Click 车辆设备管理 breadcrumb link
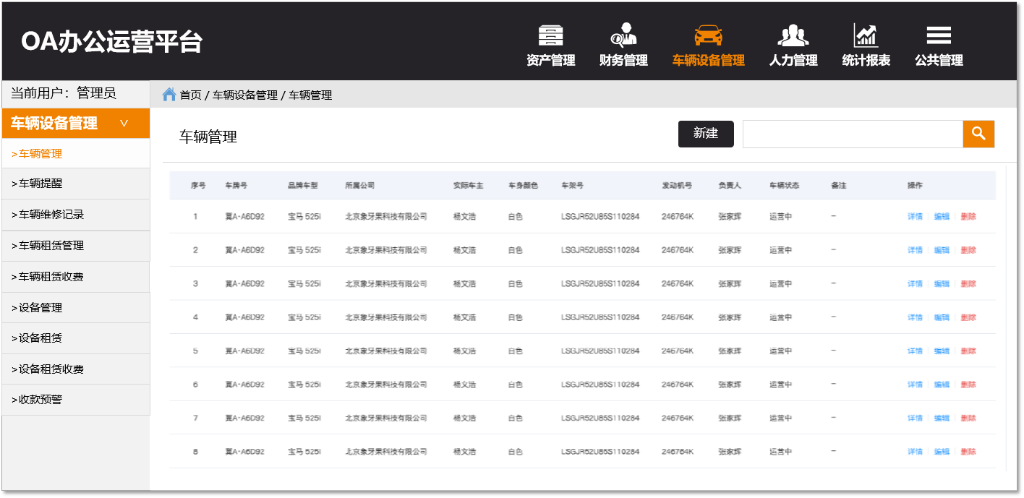Screen dimensions: 1024x498 click(244, 96)
